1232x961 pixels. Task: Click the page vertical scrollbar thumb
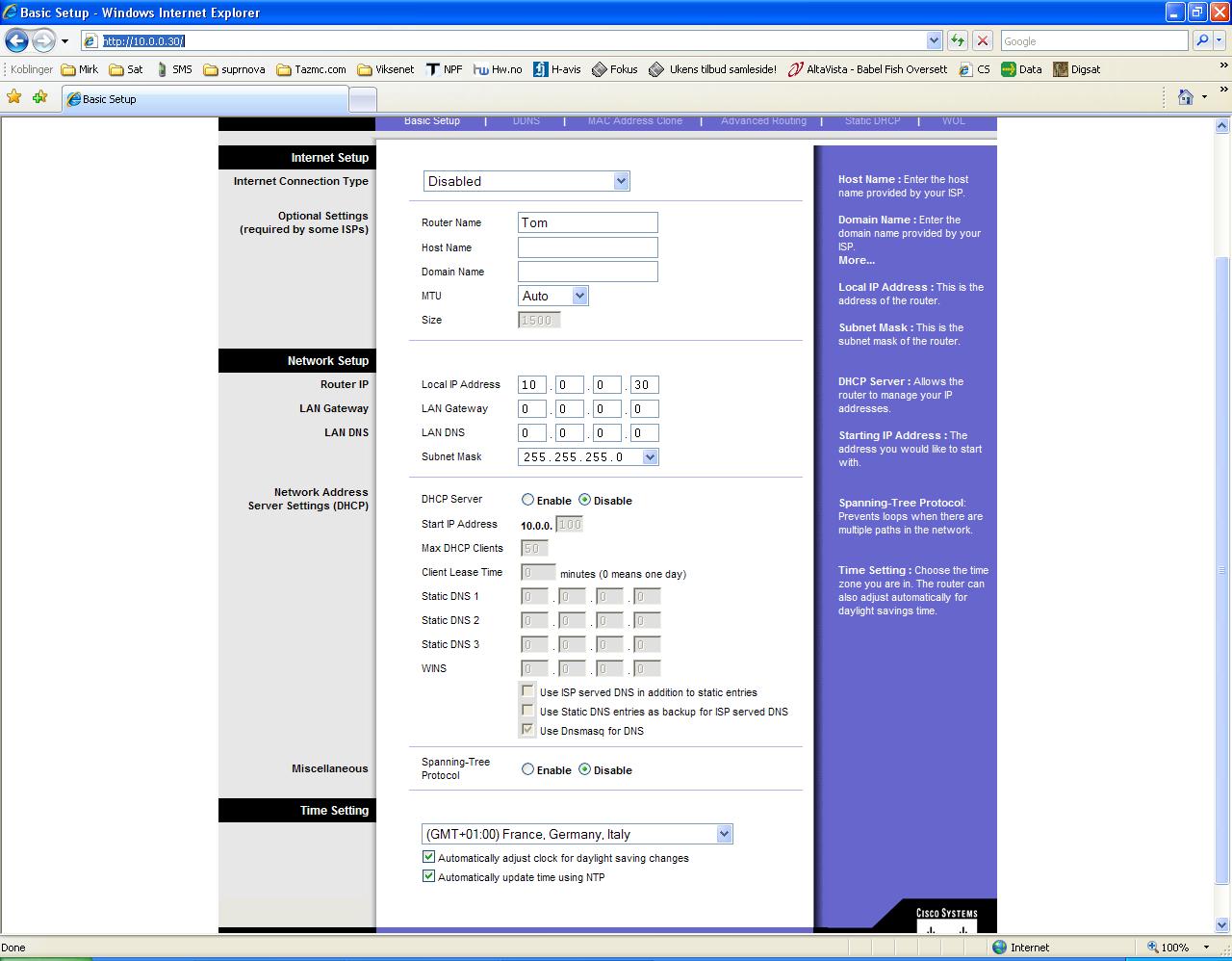point(1222,571)
